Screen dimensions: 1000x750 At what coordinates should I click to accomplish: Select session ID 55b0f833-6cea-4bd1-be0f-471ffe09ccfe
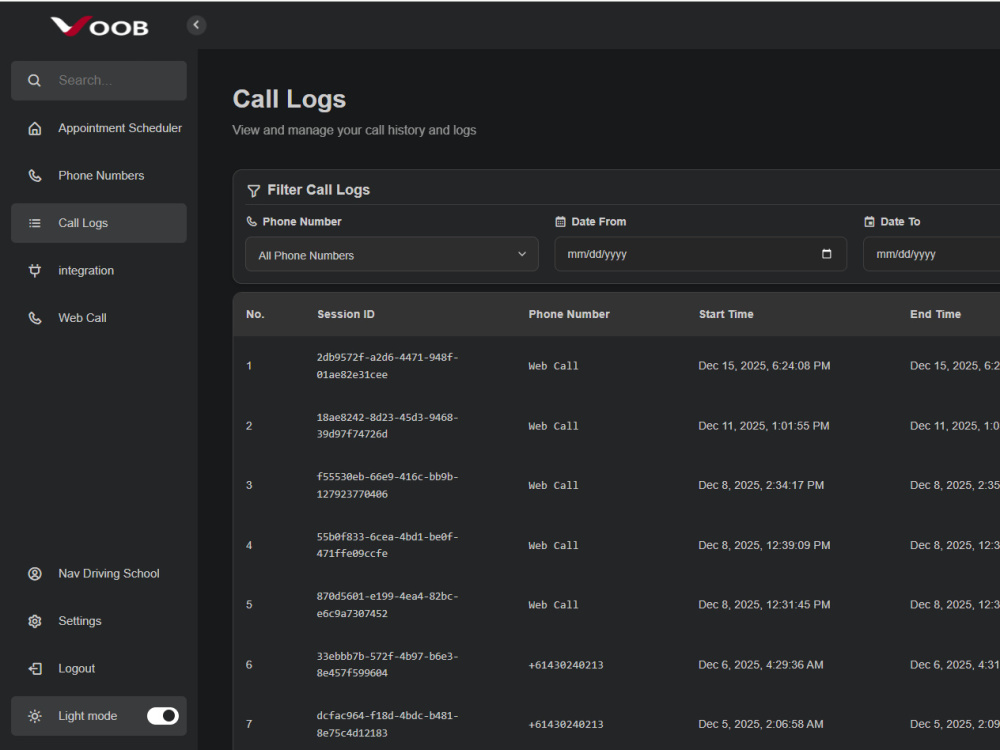387,545
